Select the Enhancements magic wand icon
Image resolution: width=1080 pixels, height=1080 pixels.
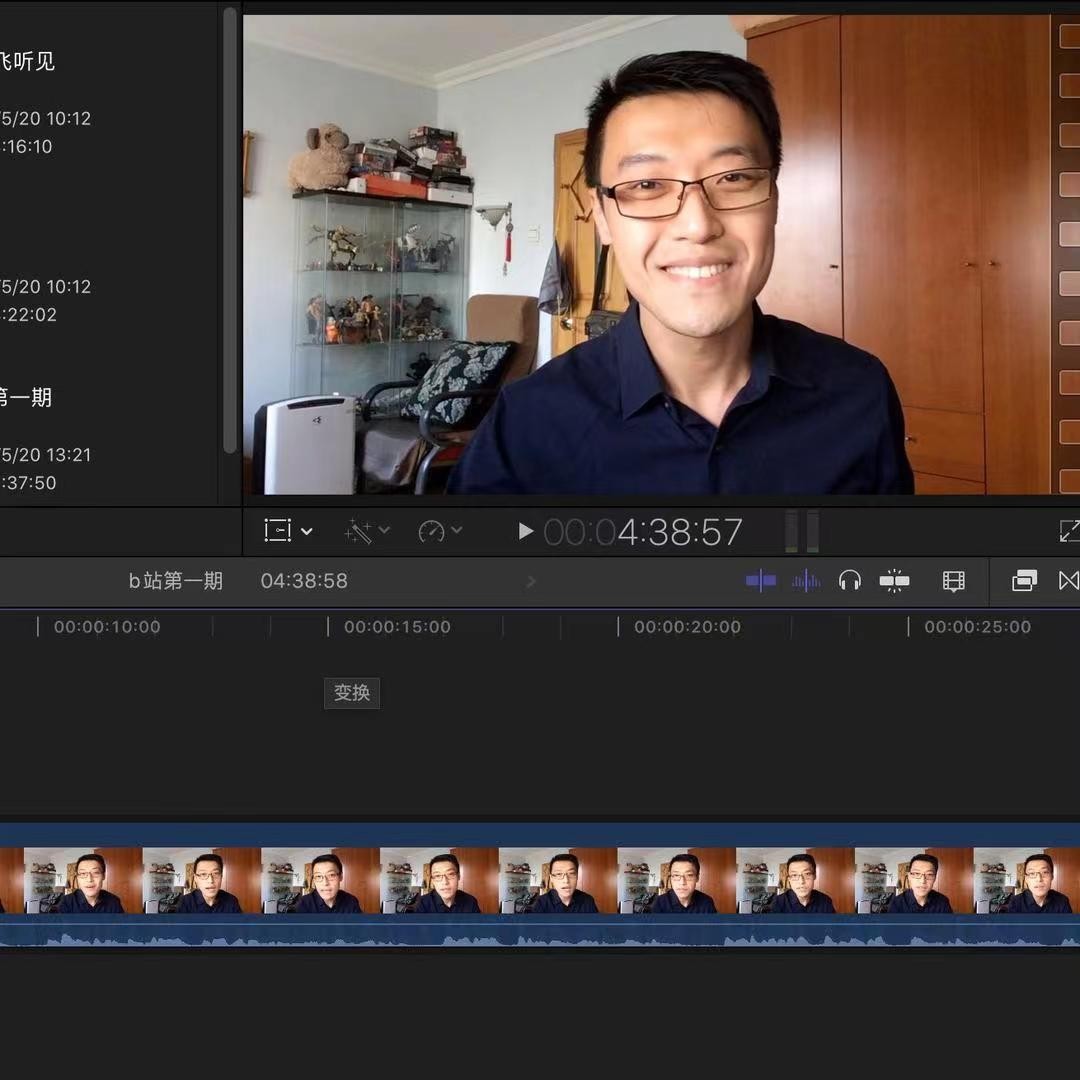point(360,531)
